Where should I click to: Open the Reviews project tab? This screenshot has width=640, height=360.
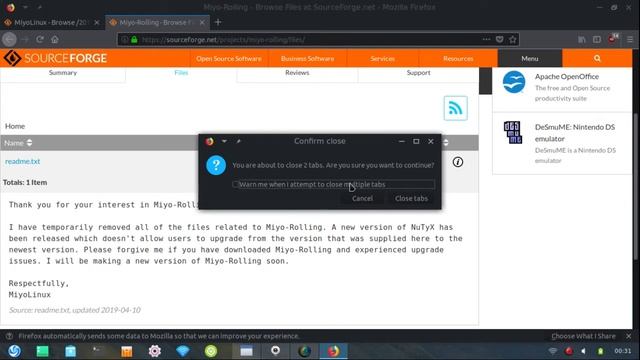[297, 73]
